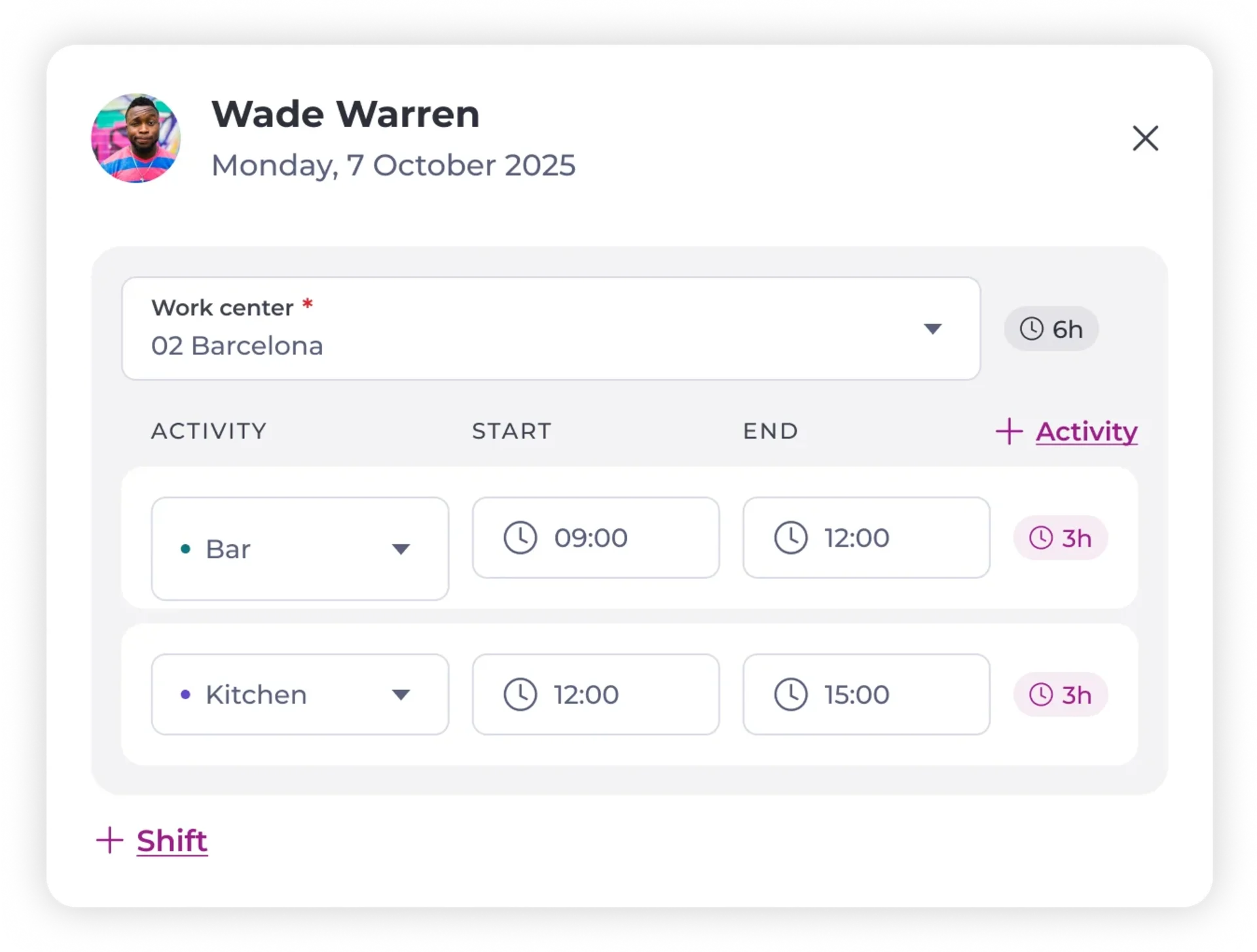Click the clock icon in Kitchen start time
The image size is (1257, 952).
tap(520, 694)
